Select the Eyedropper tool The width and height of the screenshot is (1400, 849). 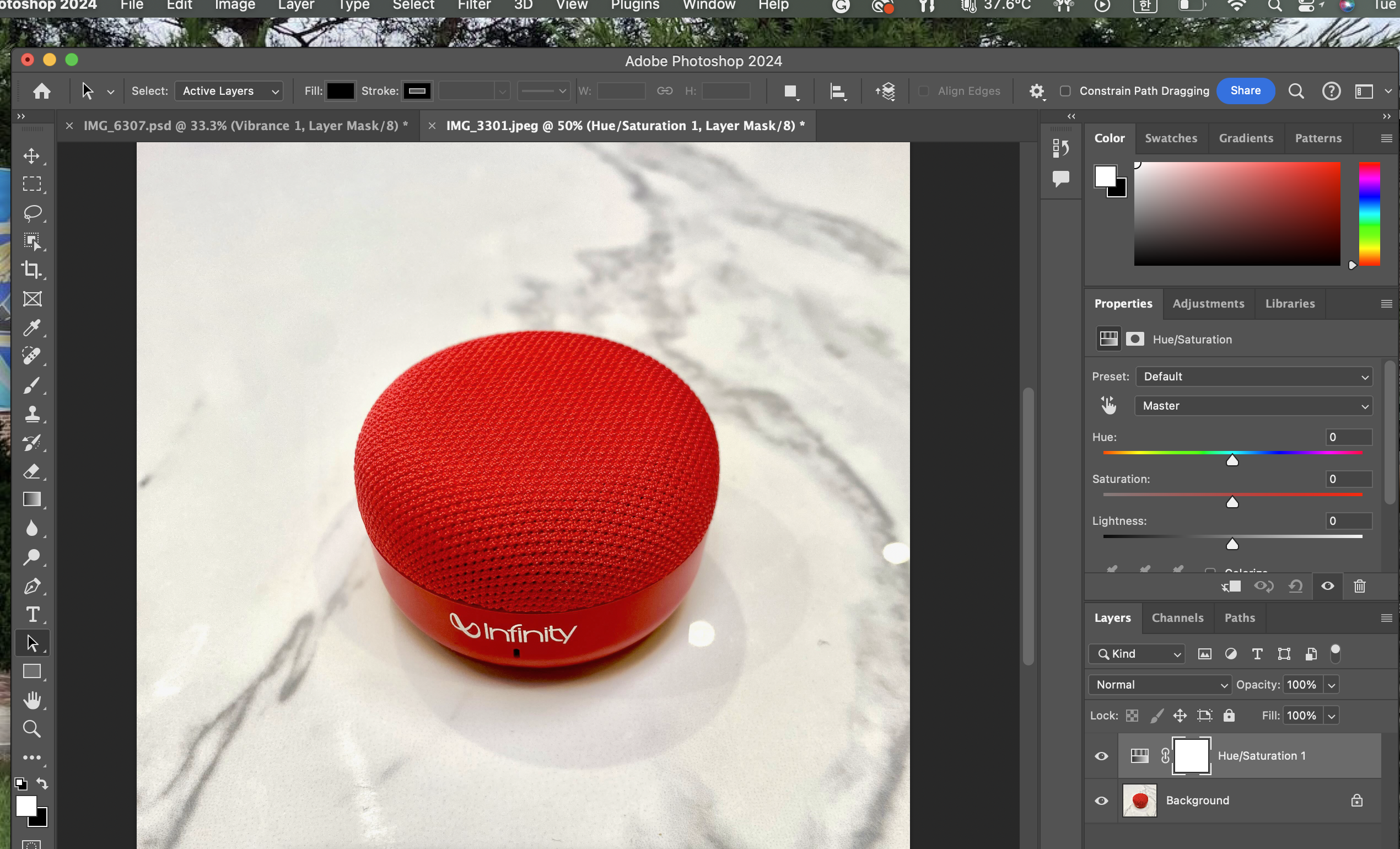click(31, 327)
